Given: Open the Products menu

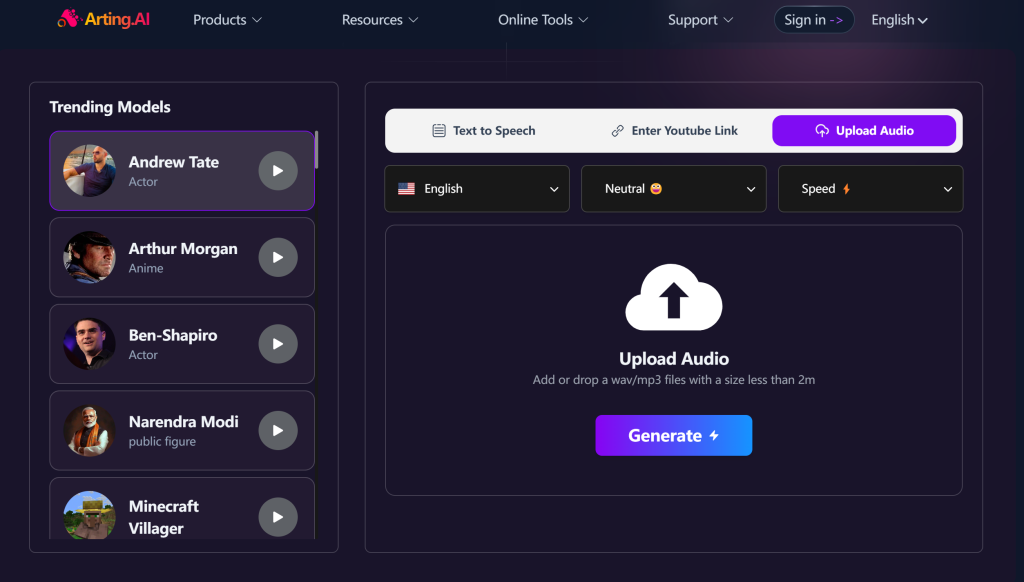Looking at the screenshot, I should click(227, 20).
